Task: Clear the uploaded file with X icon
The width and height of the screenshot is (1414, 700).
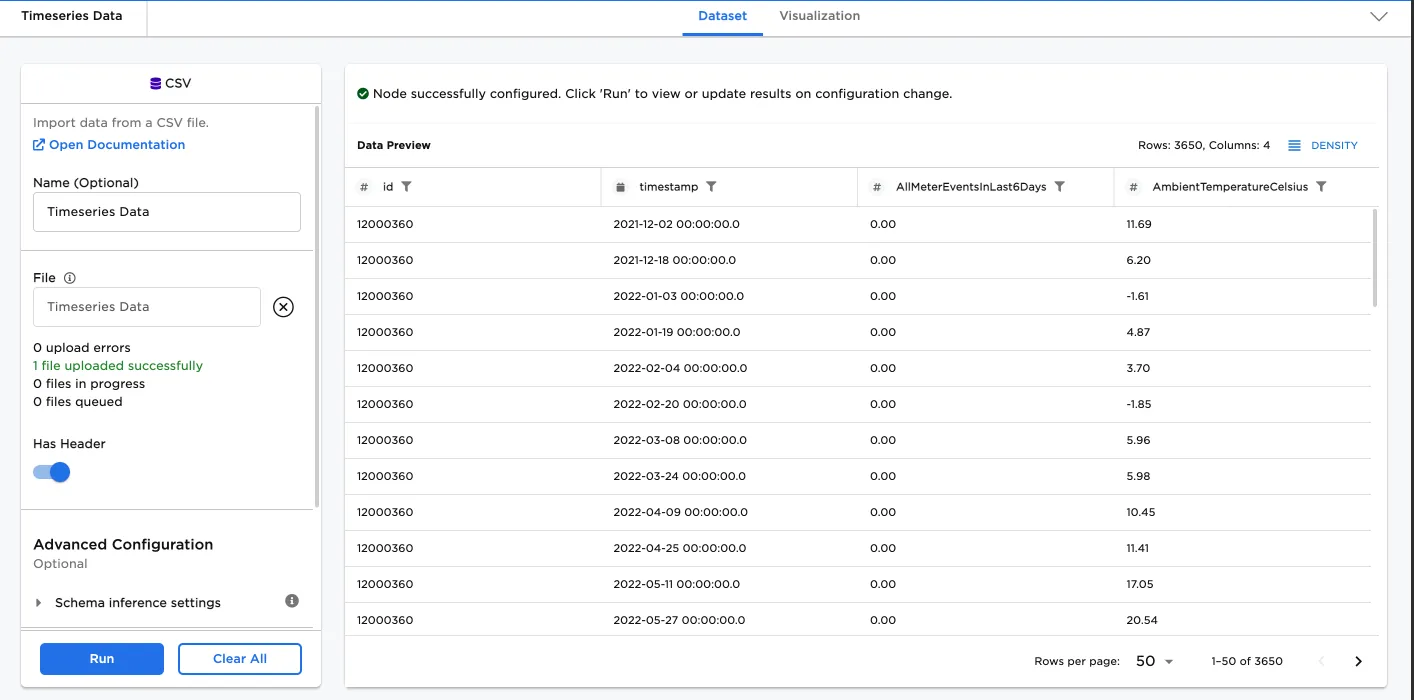Action: coord(283,307)
